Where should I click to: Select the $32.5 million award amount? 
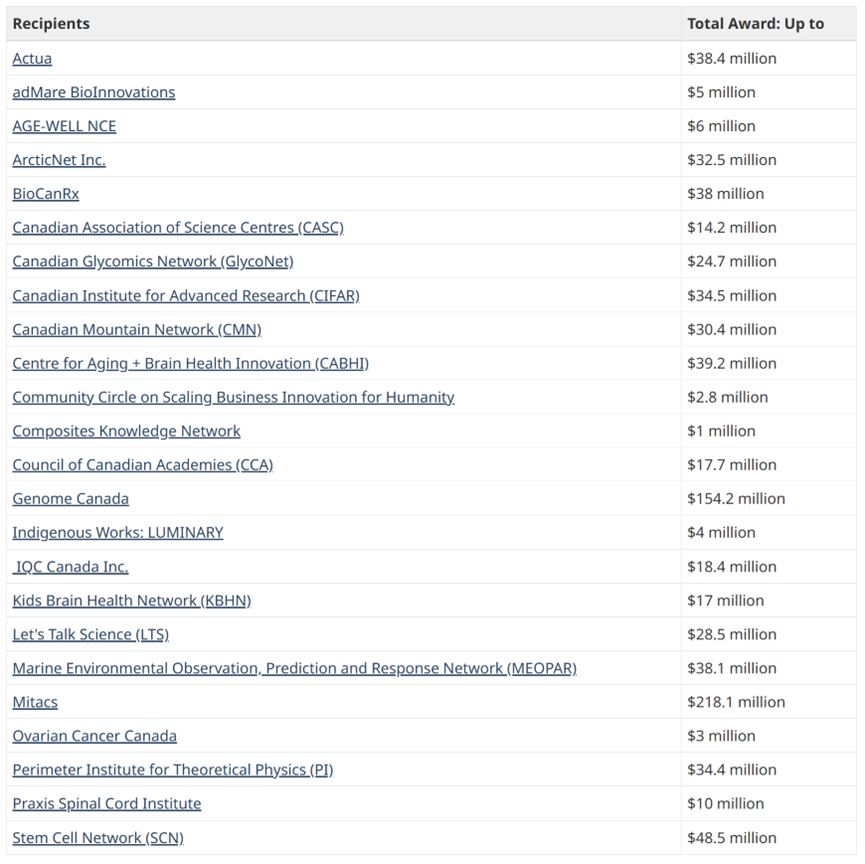(732, 160)
